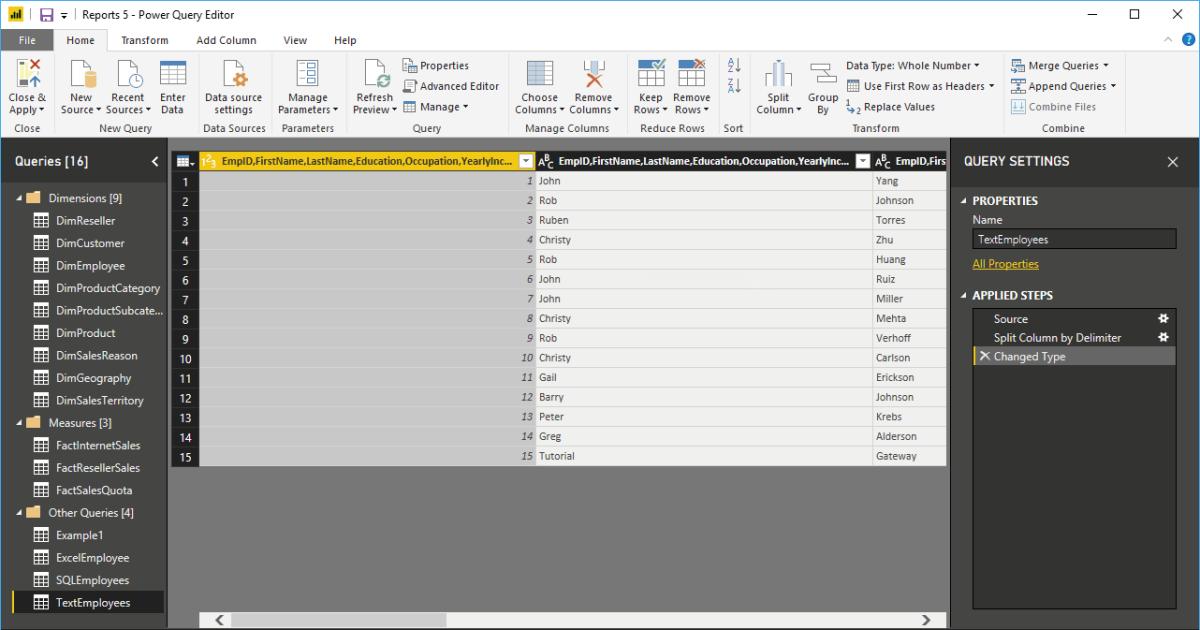The height and width of the screenshot is (630, 1200).
Task: Click the query Name input field
Action: point(1074,240)
